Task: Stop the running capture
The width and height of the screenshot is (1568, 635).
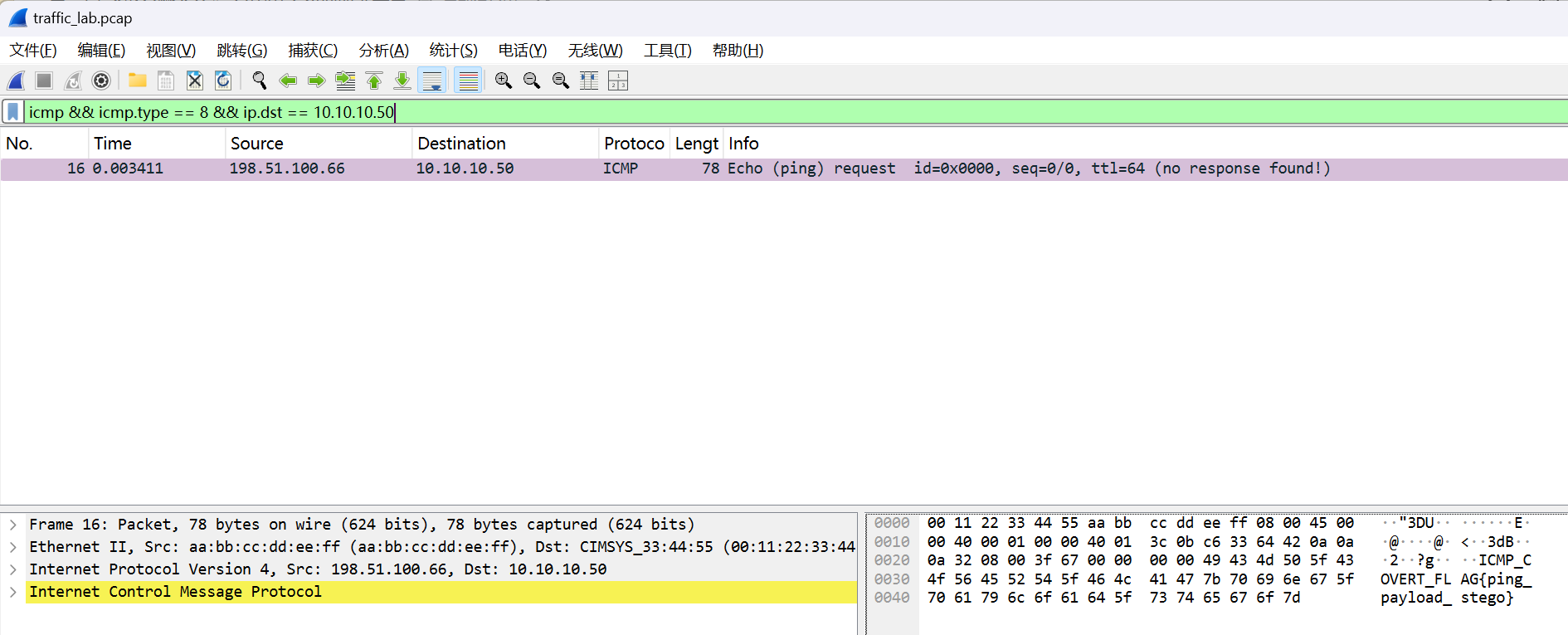Action: 44,81
